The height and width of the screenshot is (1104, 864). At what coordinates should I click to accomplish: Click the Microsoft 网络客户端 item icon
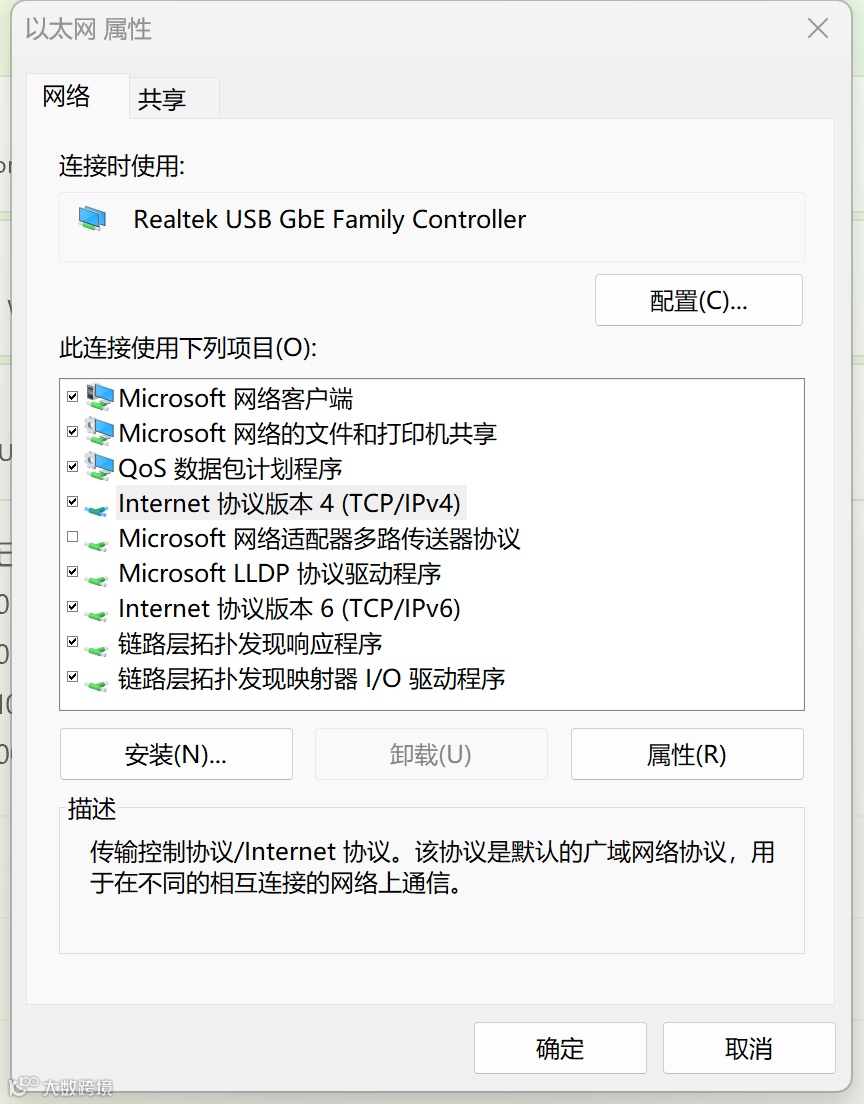coord(99,398)
